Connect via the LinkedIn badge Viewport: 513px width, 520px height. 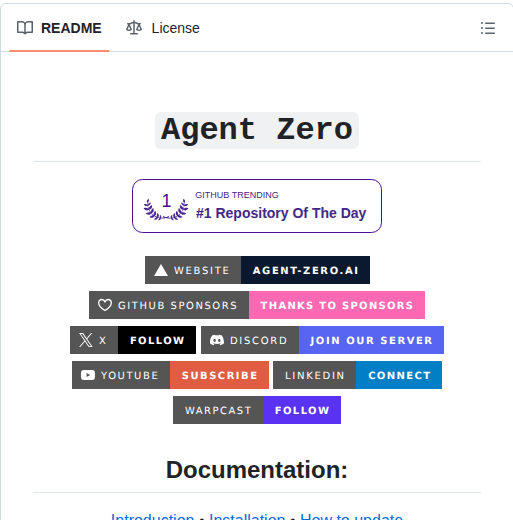357,375
